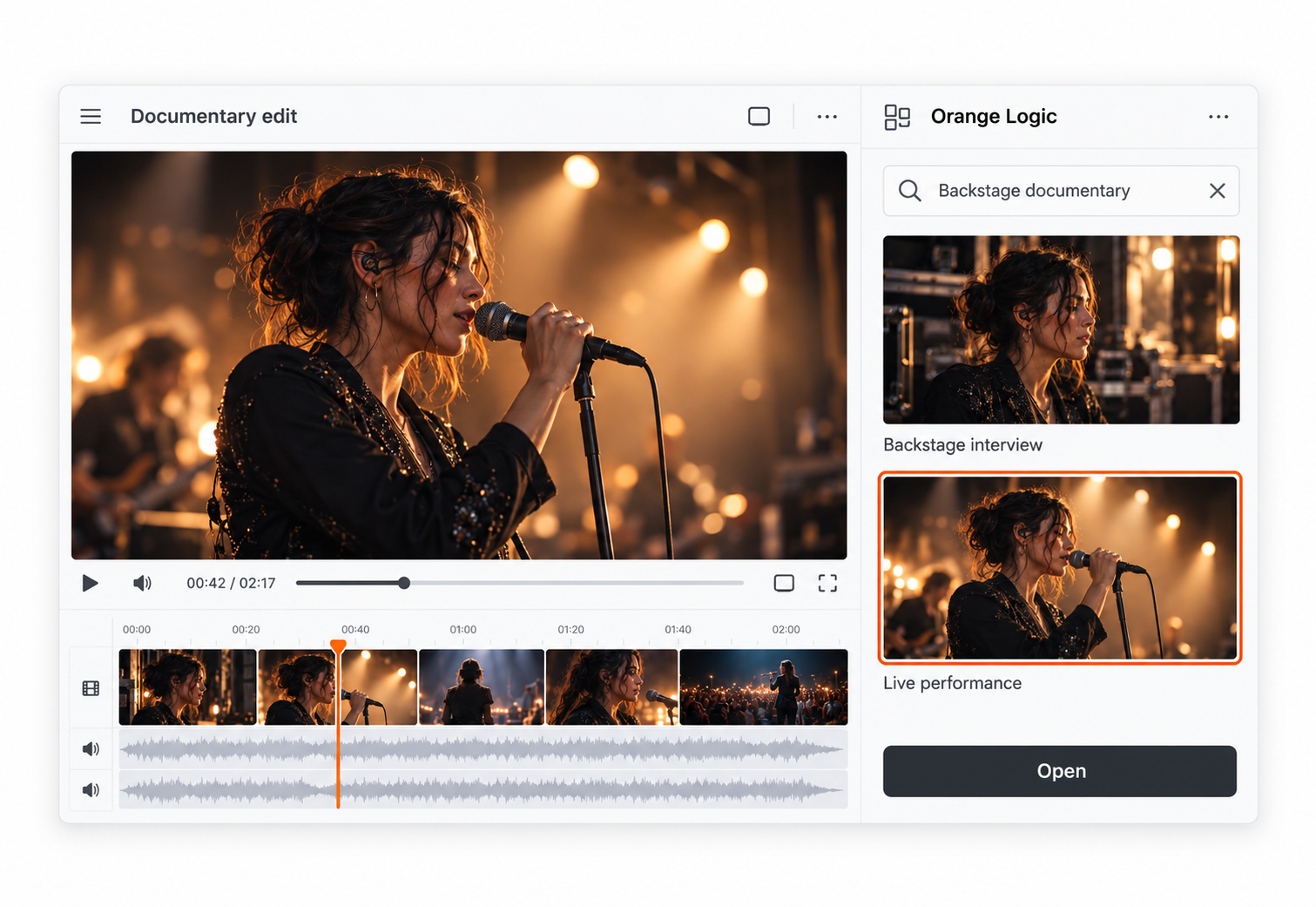Open the hamburger menu beside Documentary edit
Image resolution: width=1316 pixels, height=907 pixels.
click(x=91, y=117)
